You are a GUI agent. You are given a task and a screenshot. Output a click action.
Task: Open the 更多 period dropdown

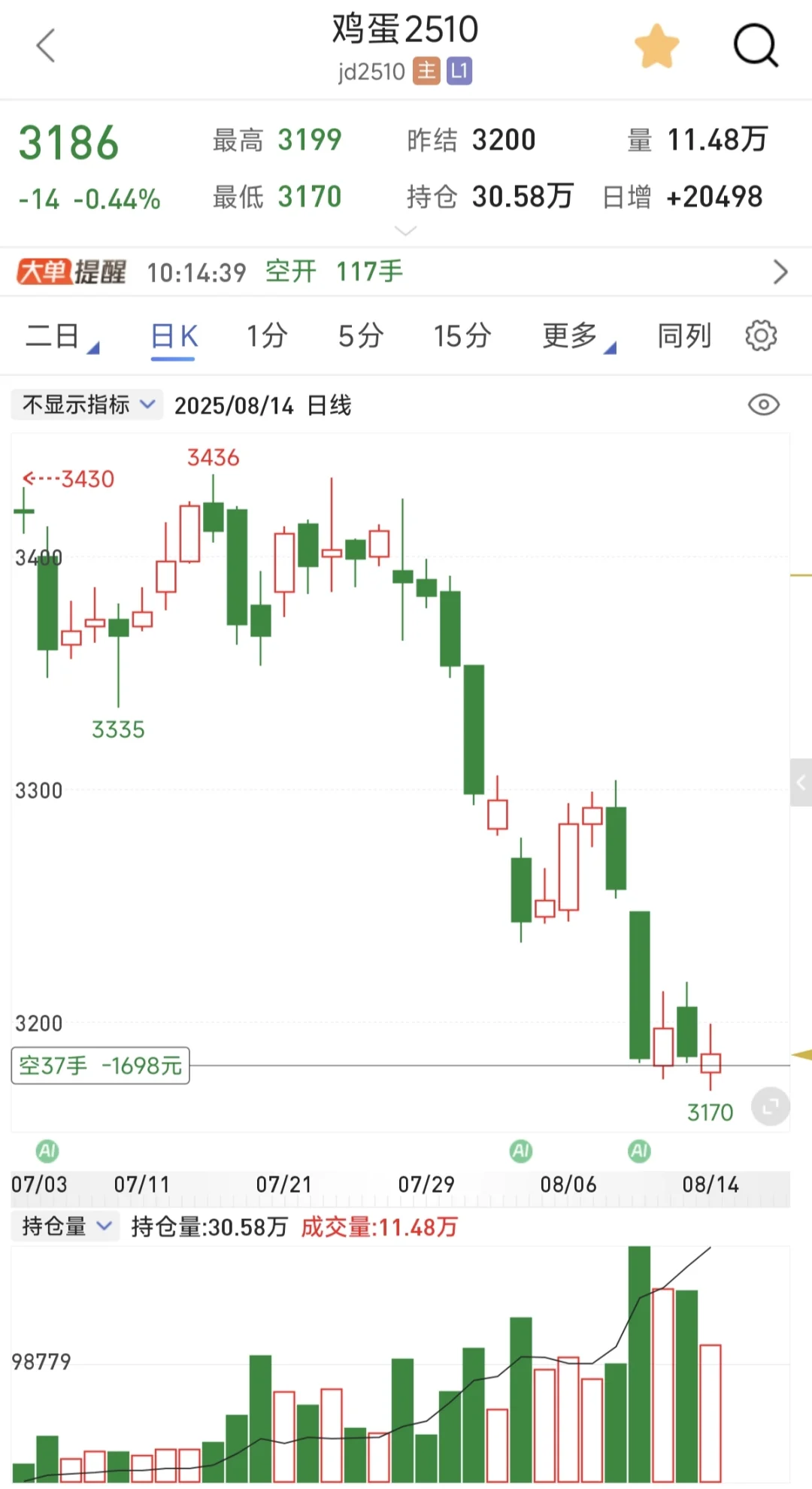point(579,336)
